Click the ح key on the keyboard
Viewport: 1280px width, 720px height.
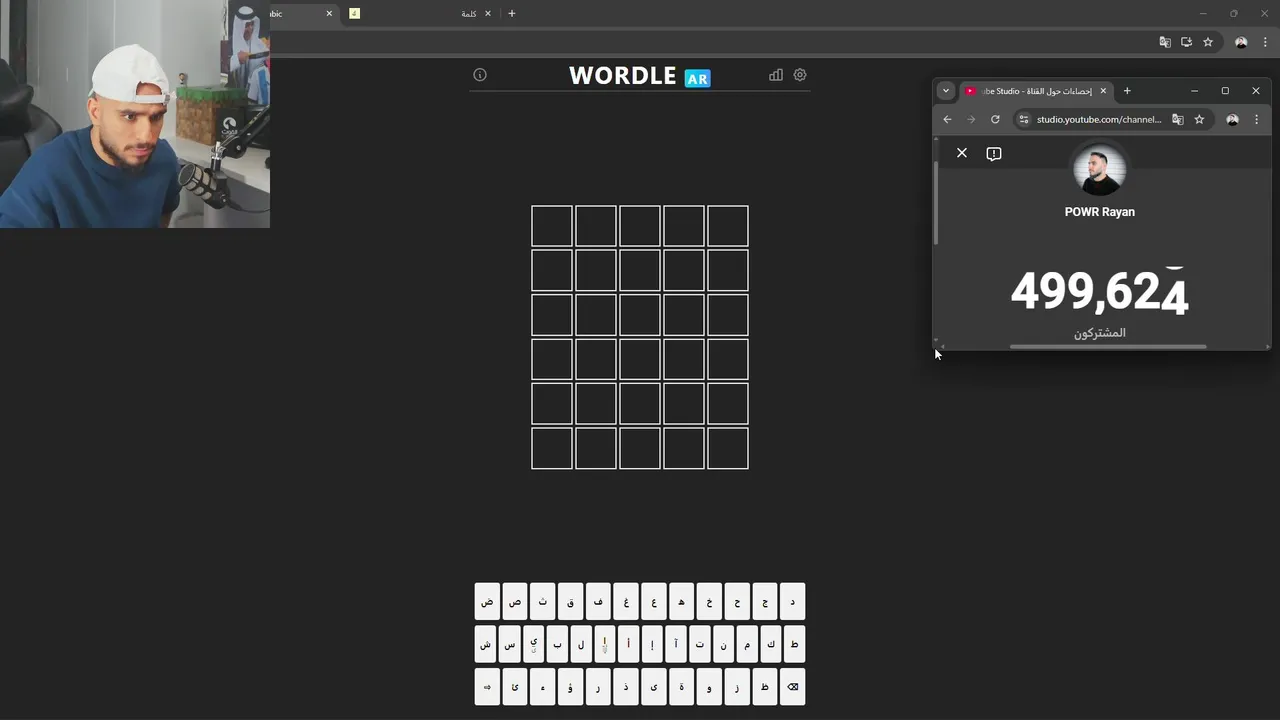737,602
